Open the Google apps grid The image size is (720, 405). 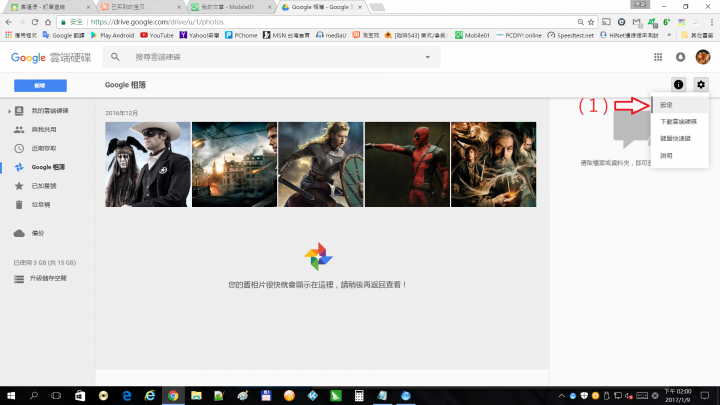click(658, 57)
